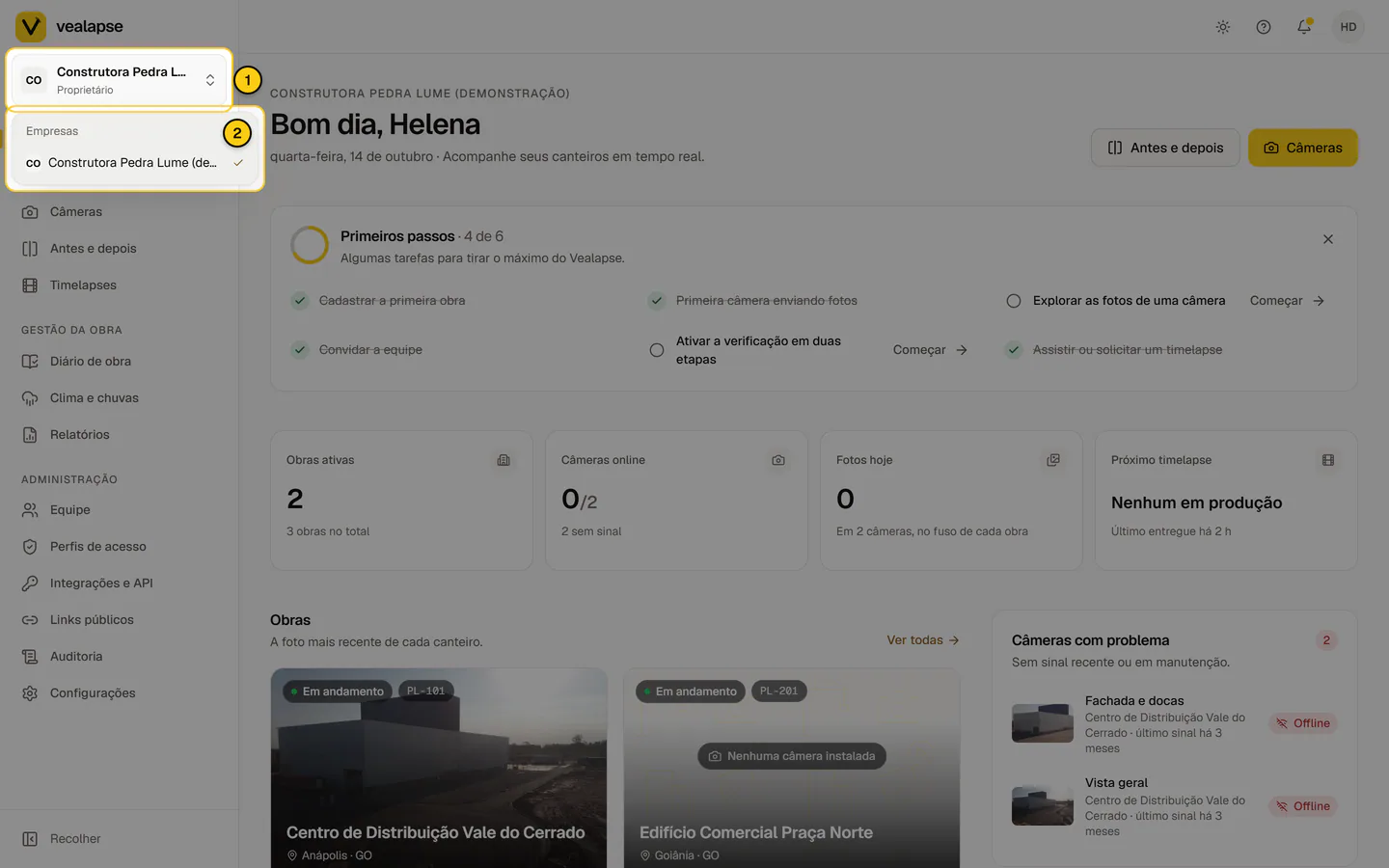Image resolution: width=1389 pixels, height=868 pixels.
Task: Open Câmeras in the sidebar
Action: 120,212
